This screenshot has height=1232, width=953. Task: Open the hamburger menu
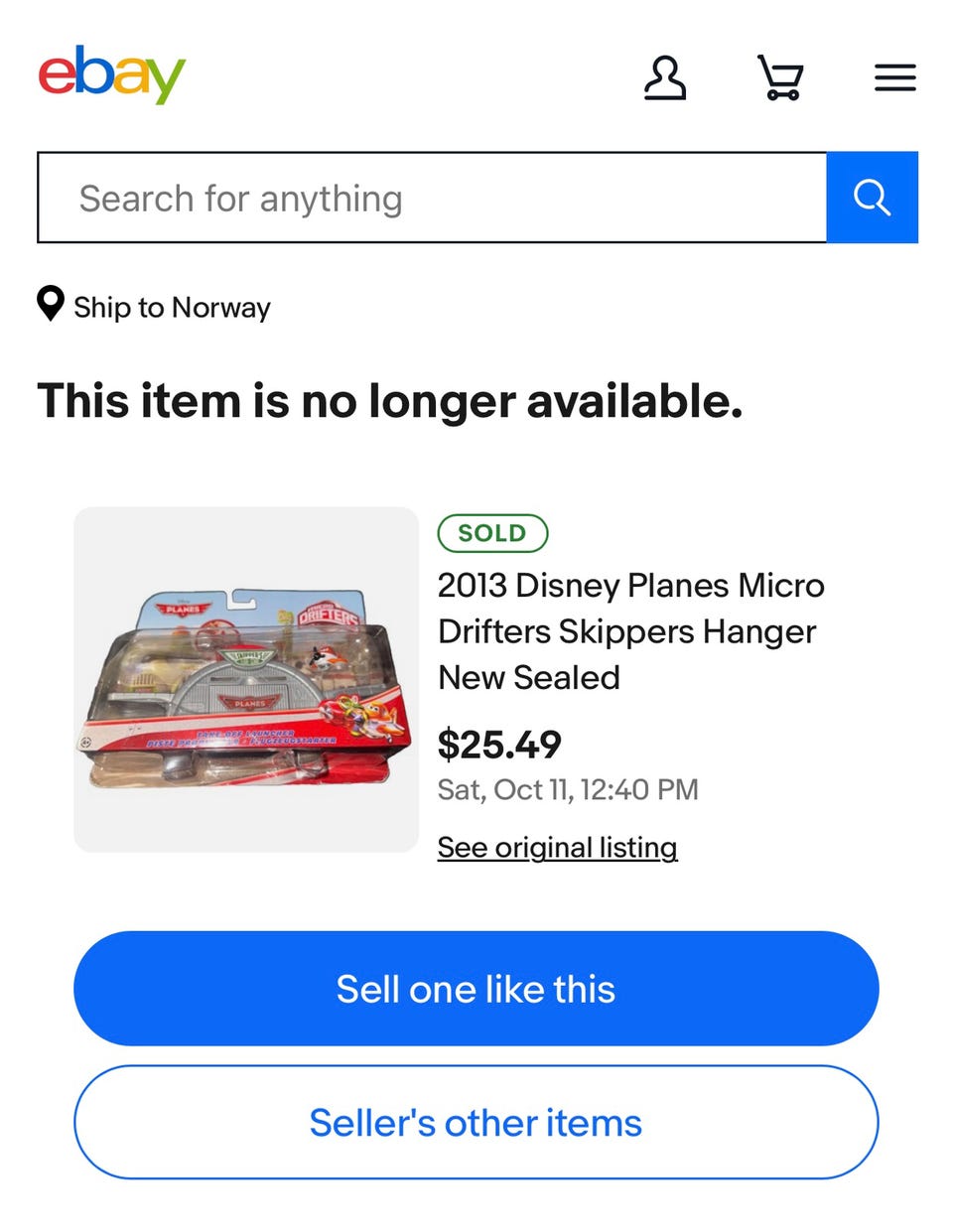point(894,77)
